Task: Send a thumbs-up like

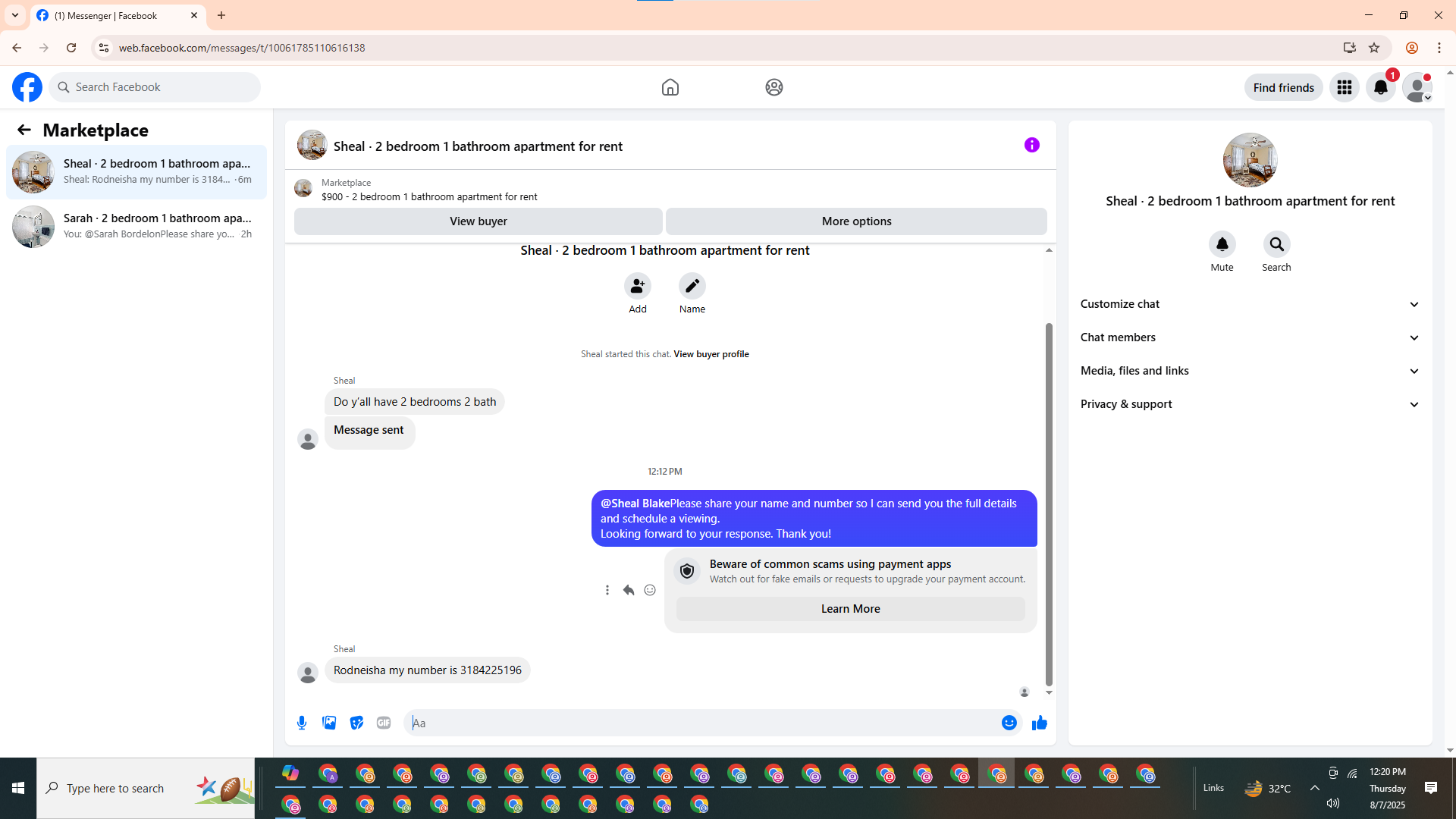Action: coord(1039,723)
